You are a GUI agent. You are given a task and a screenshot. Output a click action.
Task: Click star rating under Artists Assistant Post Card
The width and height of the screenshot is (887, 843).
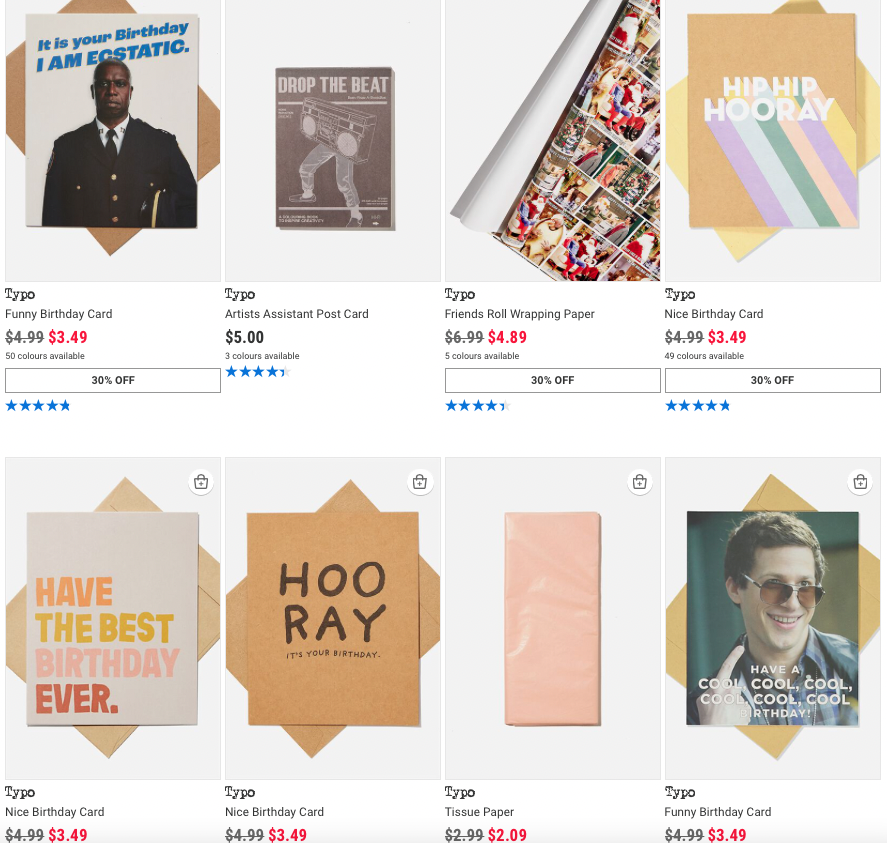click(x=257, y=372)
